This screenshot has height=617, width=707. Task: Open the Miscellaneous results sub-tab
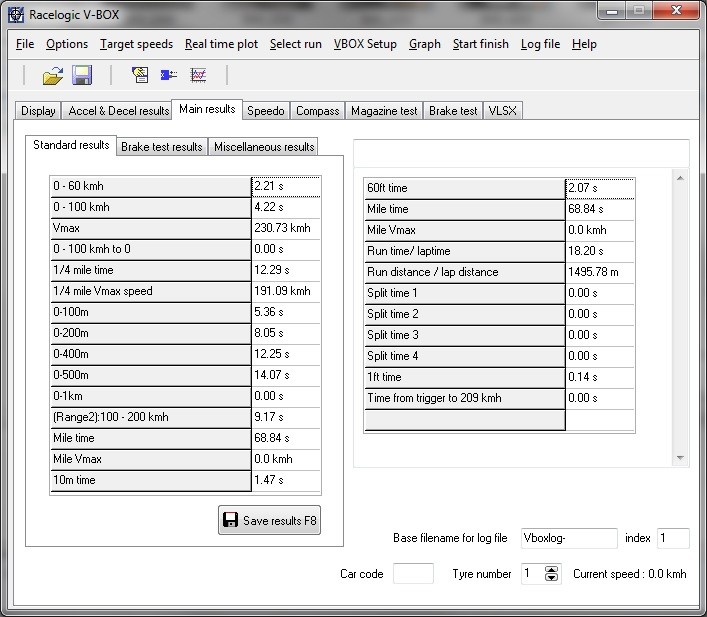tap(264, 147)
